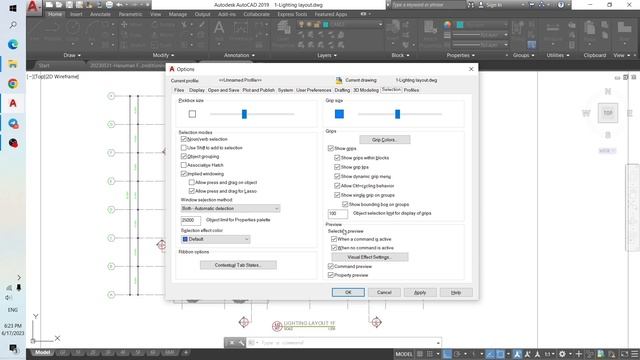Click the command line wrench customize icon
Image resolution: width=640 pixels, height=360 pixels.
tap(241, 343)
